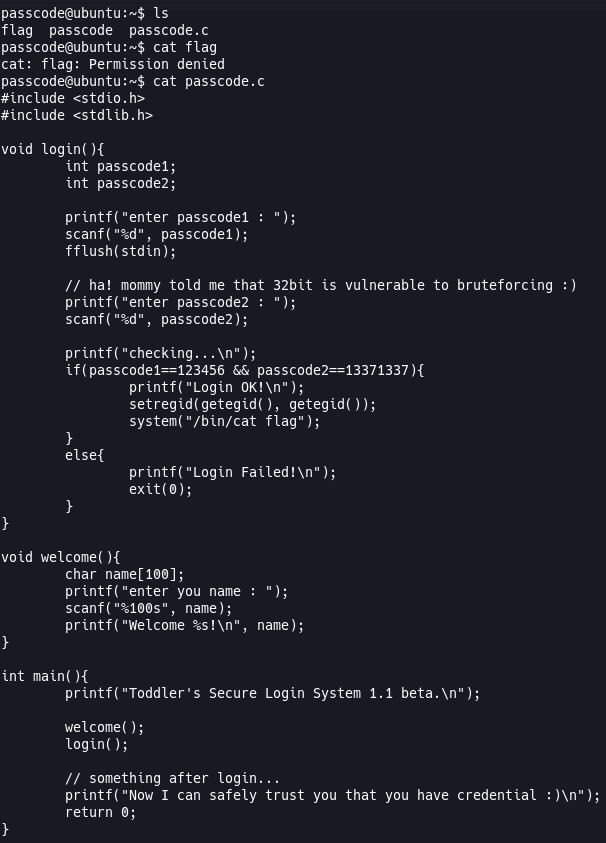Click 'passcode.c' in the ls output
Viewport: 606px width, 843px height.
click(169, 30)
